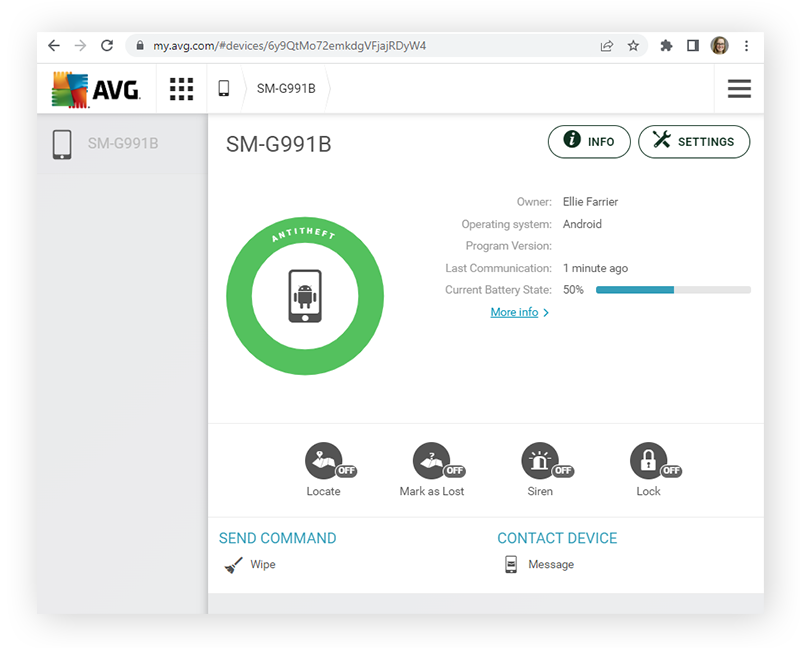Activate the Siren icon
Image resolution: width=800 pixels, height=648 pixels.
coord(540,462)
